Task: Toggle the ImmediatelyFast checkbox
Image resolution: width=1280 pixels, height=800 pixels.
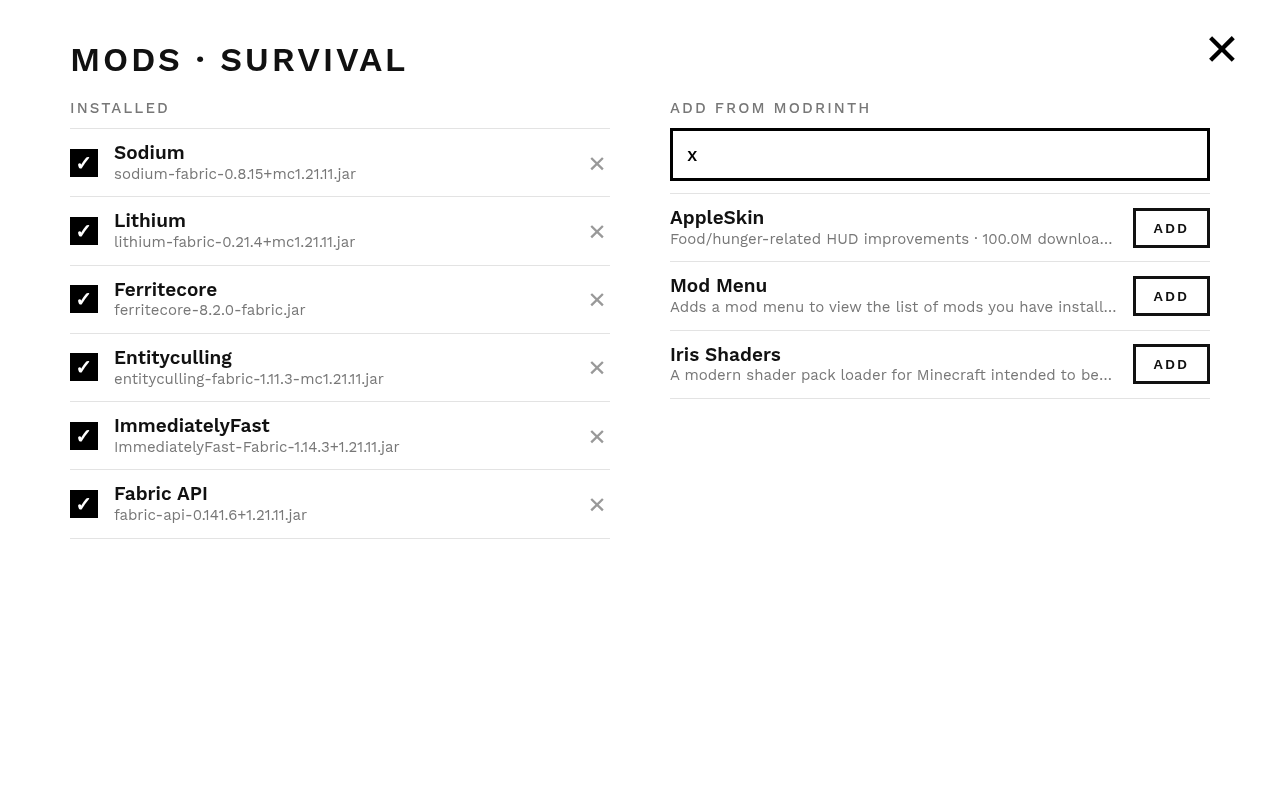Action: click(84, 436)
